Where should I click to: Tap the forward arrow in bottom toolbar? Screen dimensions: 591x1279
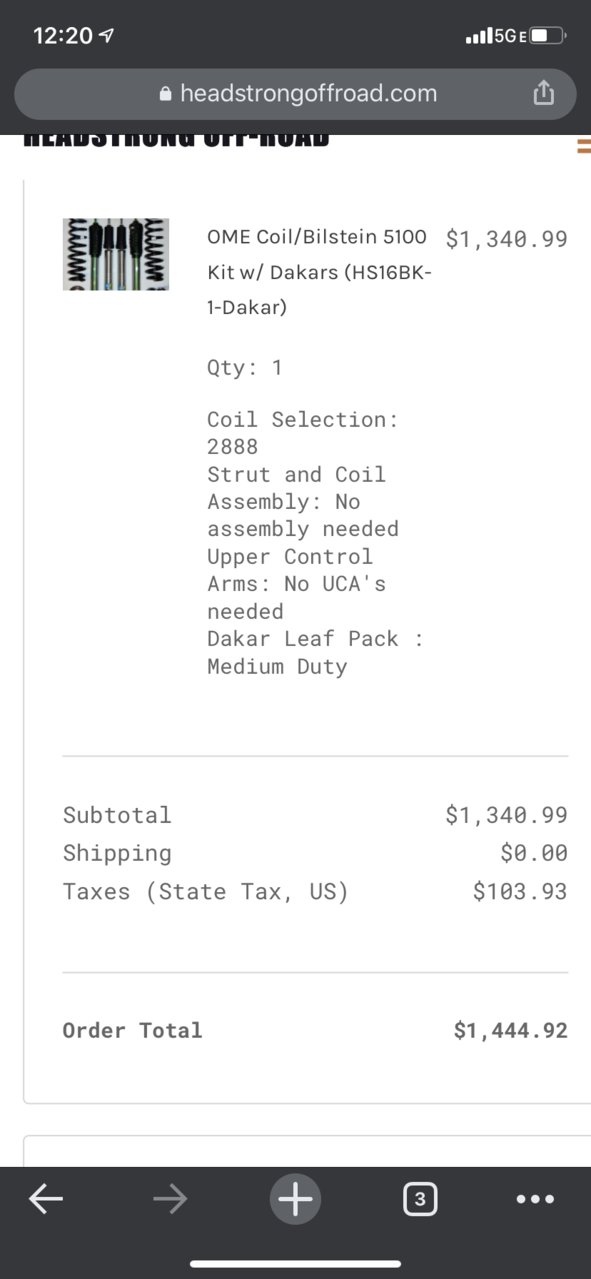[x=171, y=1198]
